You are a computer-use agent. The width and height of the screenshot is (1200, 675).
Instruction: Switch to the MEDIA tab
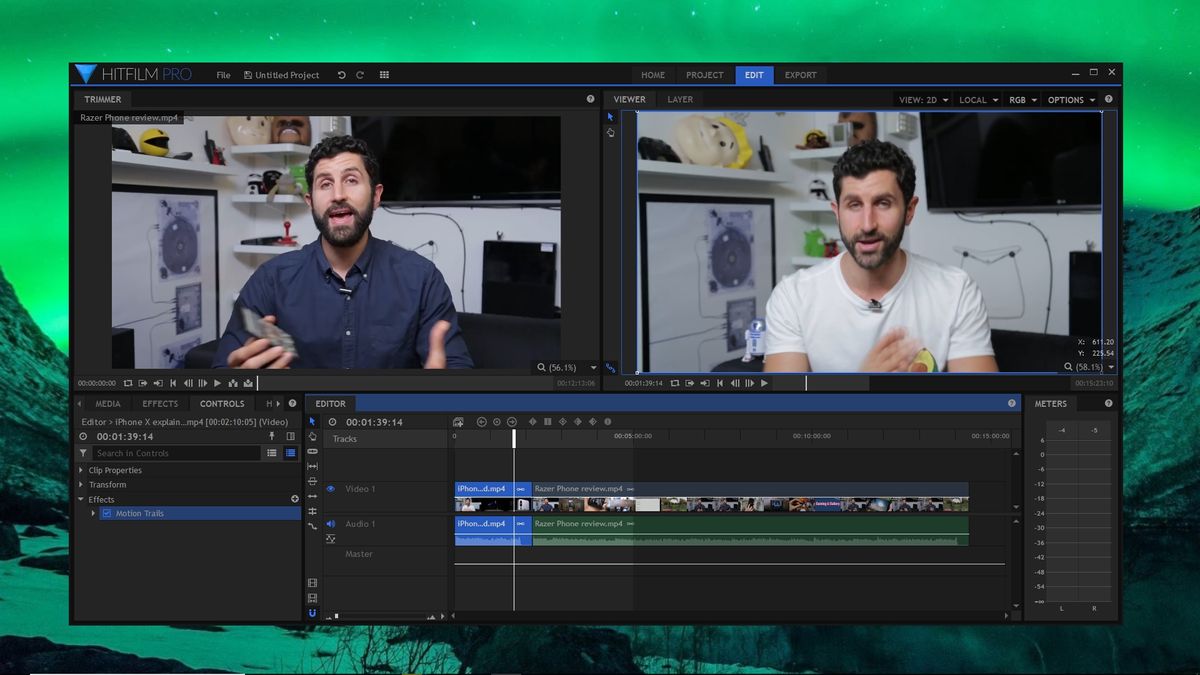[107, 403]
